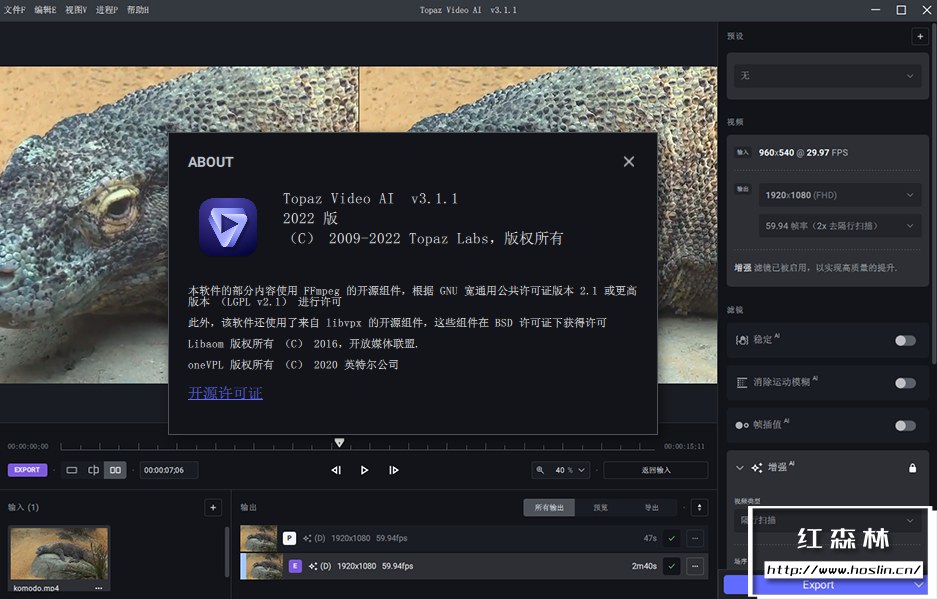Open the 视图V menu

click(x=76, y=10)
